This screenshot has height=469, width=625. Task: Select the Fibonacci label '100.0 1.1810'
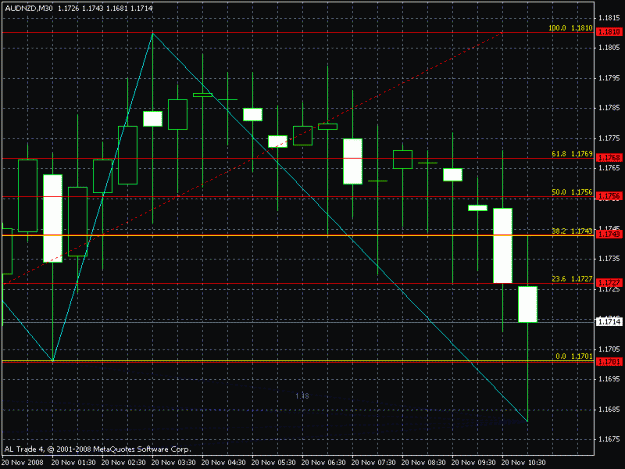570,28
